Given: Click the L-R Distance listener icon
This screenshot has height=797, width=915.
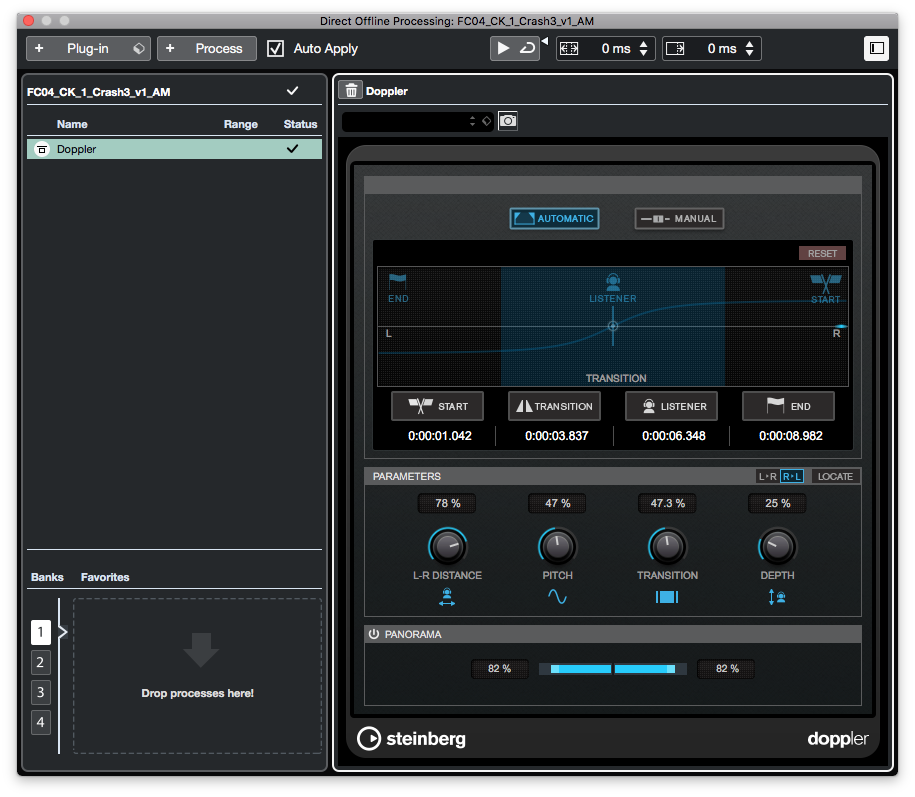Looking at the screenshot, I should click(x=446, y=597).
